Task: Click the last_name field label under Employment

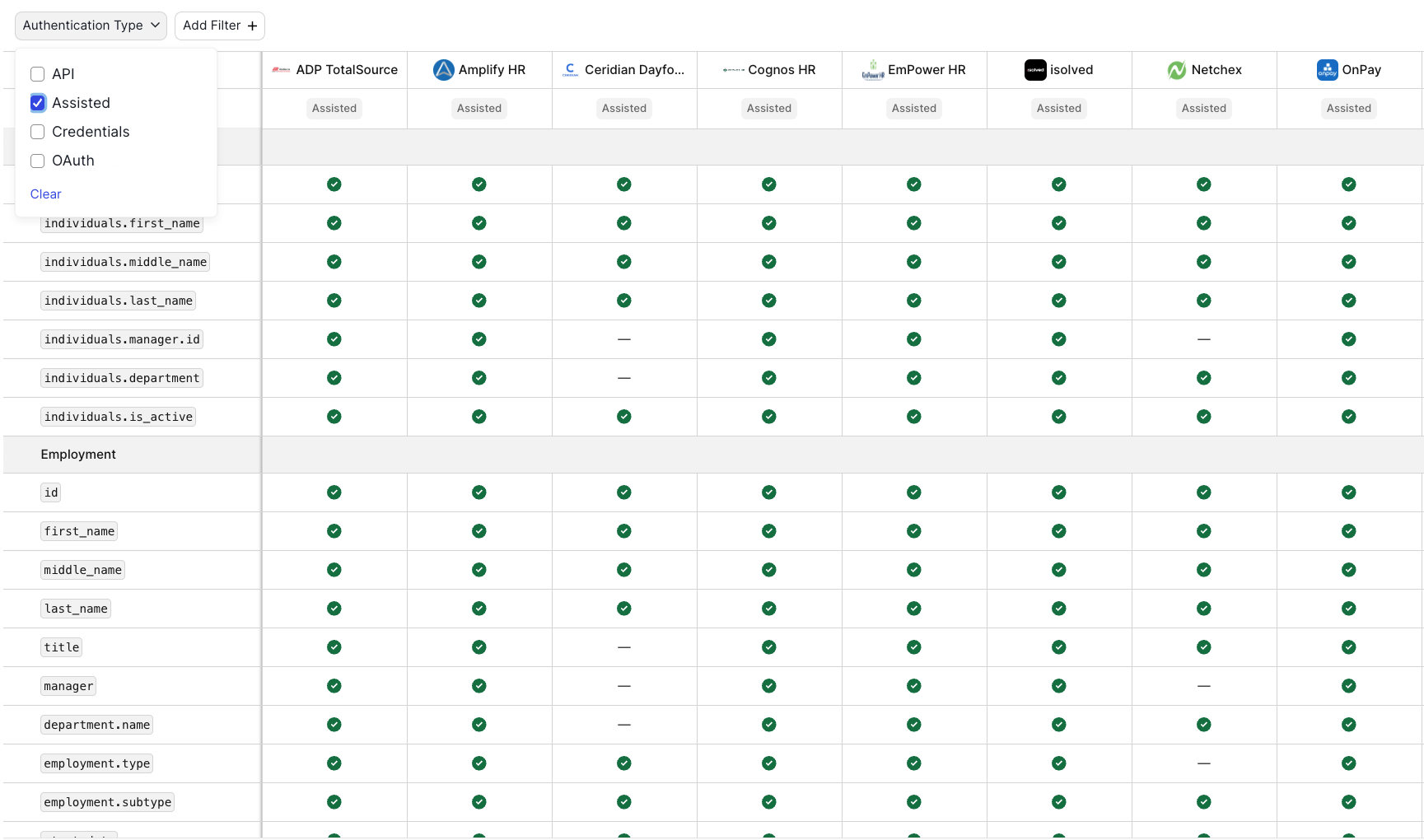Action: point(76,609)
